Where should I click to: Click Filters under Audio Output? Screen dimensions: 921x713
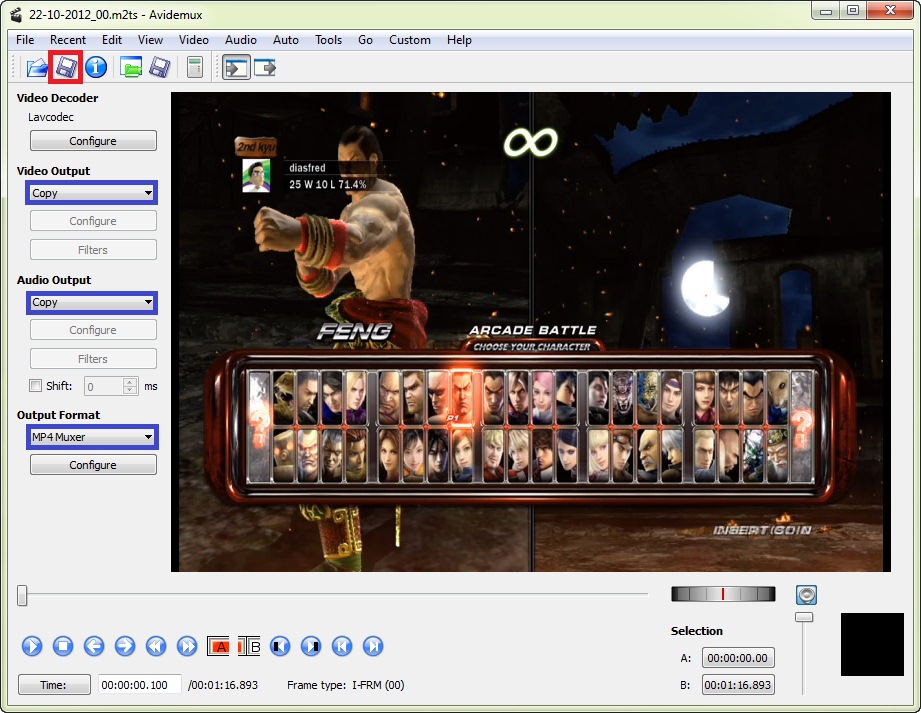tap(93, 359)
